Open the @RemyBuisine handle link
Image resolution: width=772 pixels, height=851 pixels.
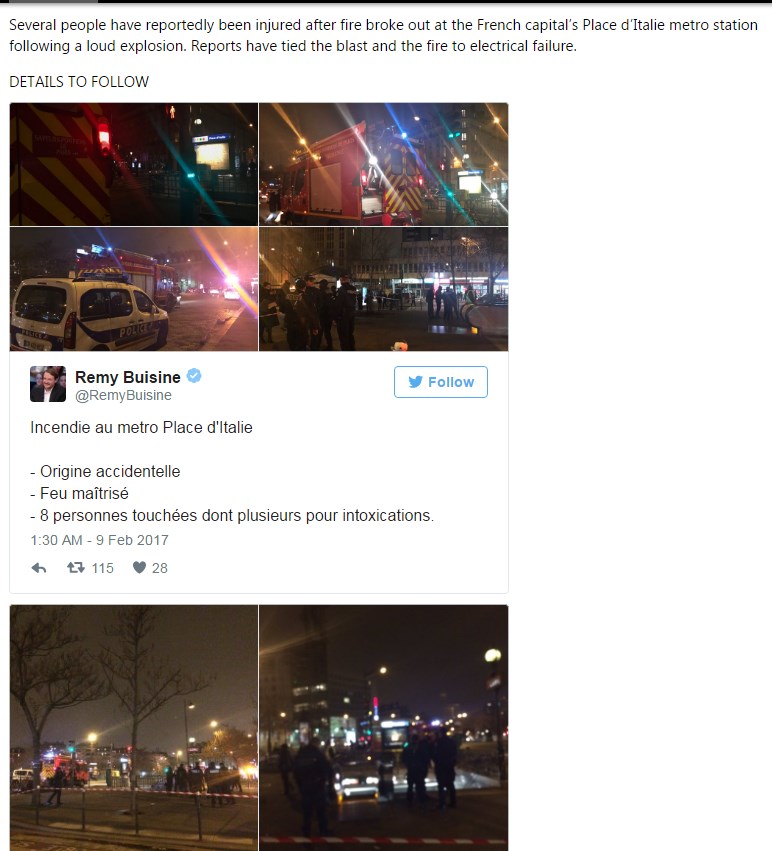click(123, 395)
